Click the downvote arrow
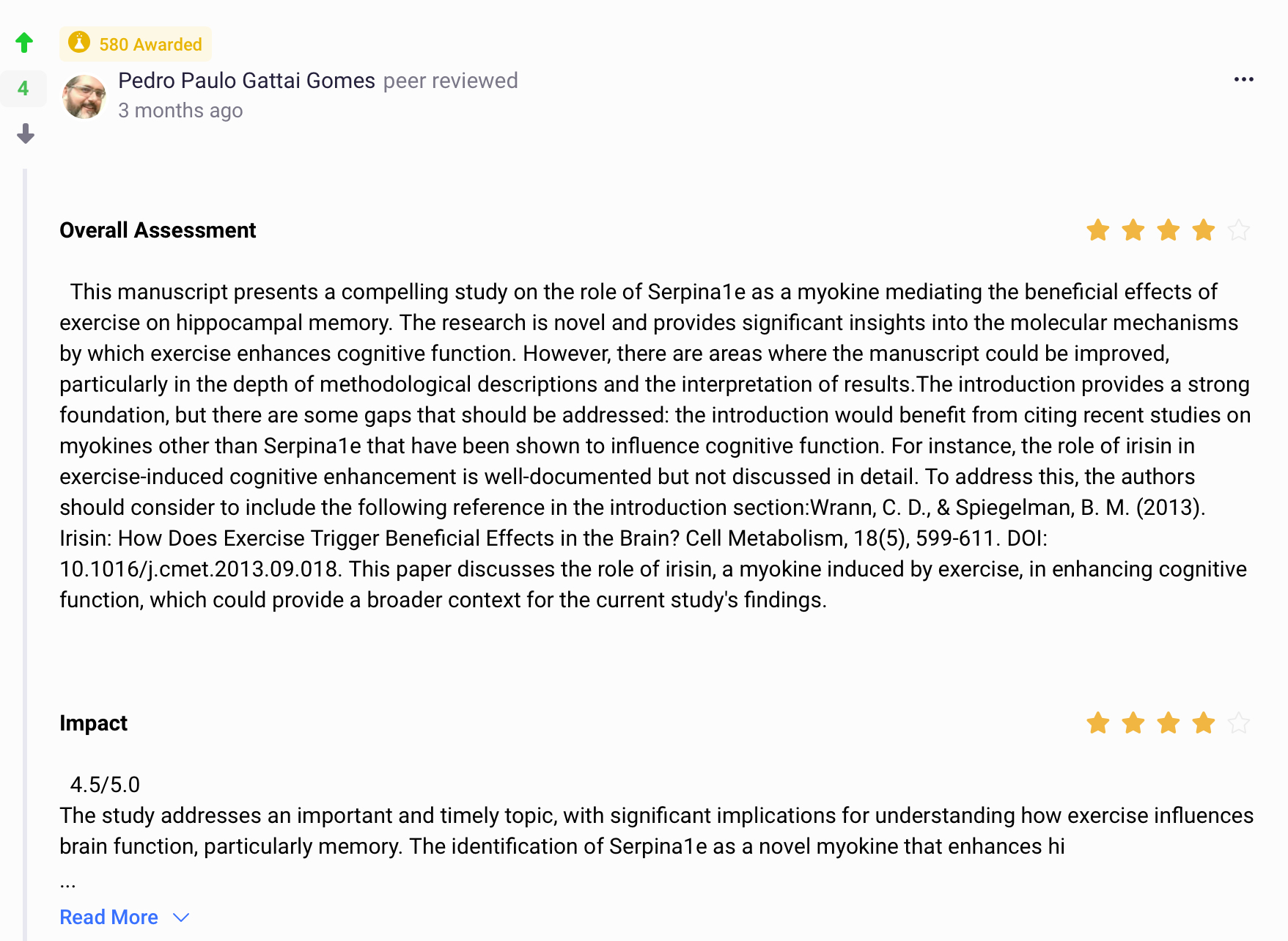Viewport: 1288px width, 941px height. (24, 134)
